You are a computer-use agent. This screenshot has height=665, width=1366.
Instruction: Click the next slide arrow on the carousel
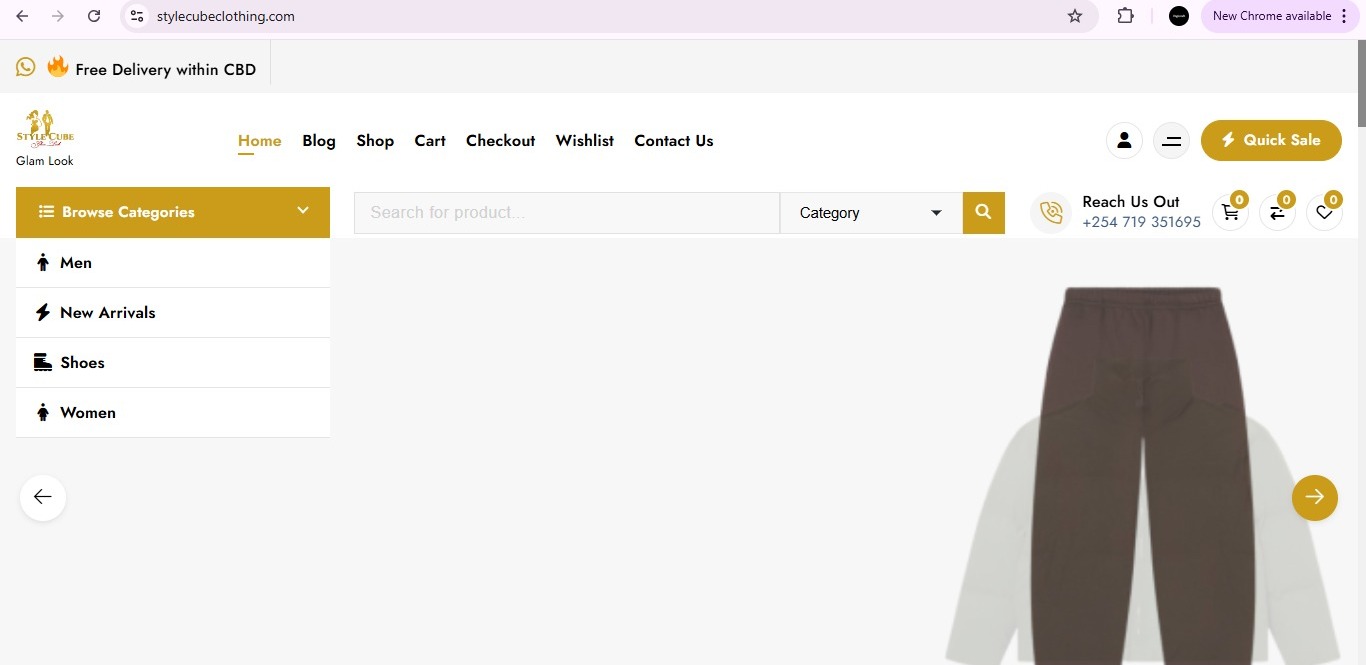tap(1315, 497)
